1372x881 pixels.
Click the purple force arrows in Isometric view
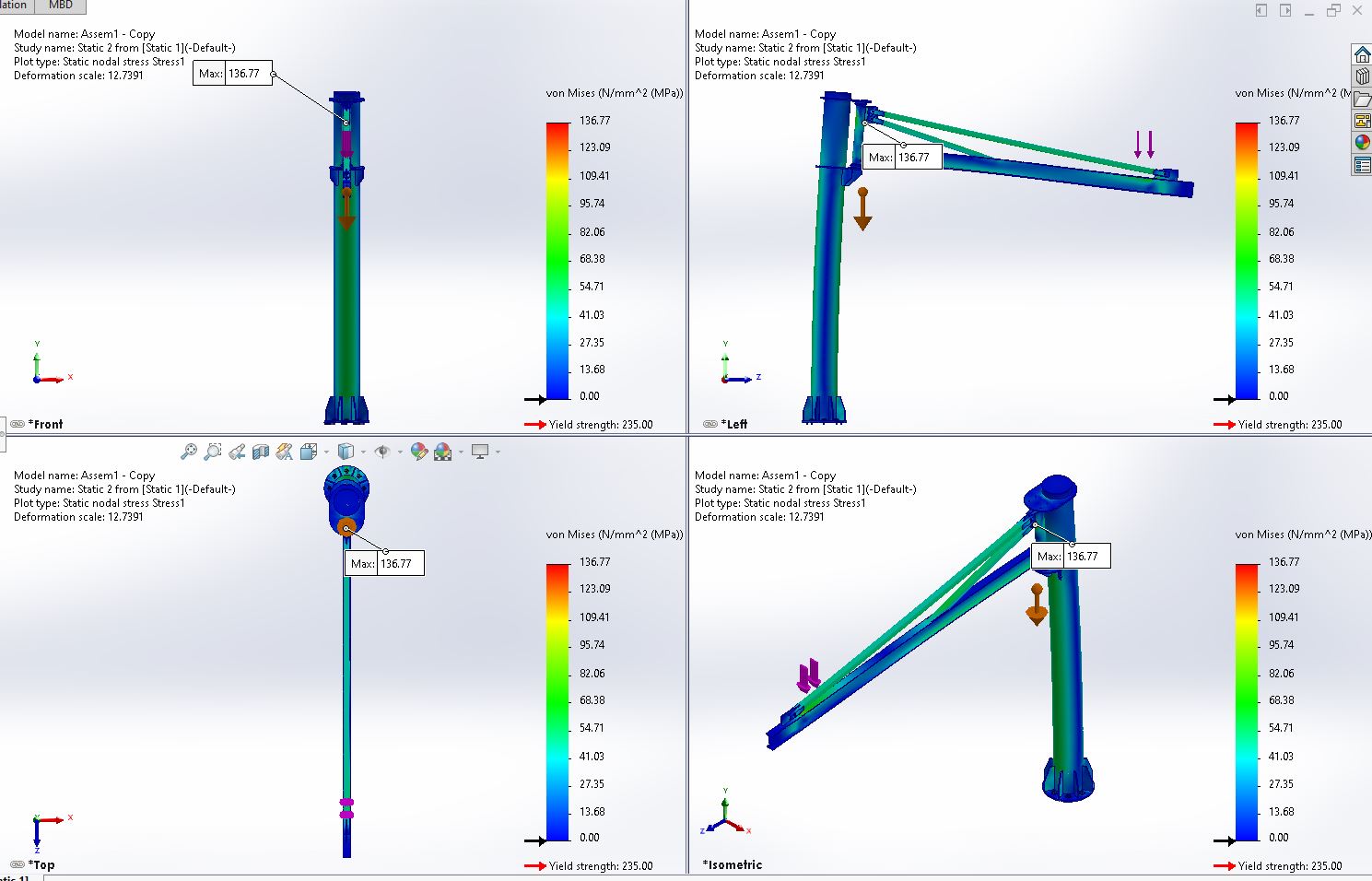tap(809, 675)
